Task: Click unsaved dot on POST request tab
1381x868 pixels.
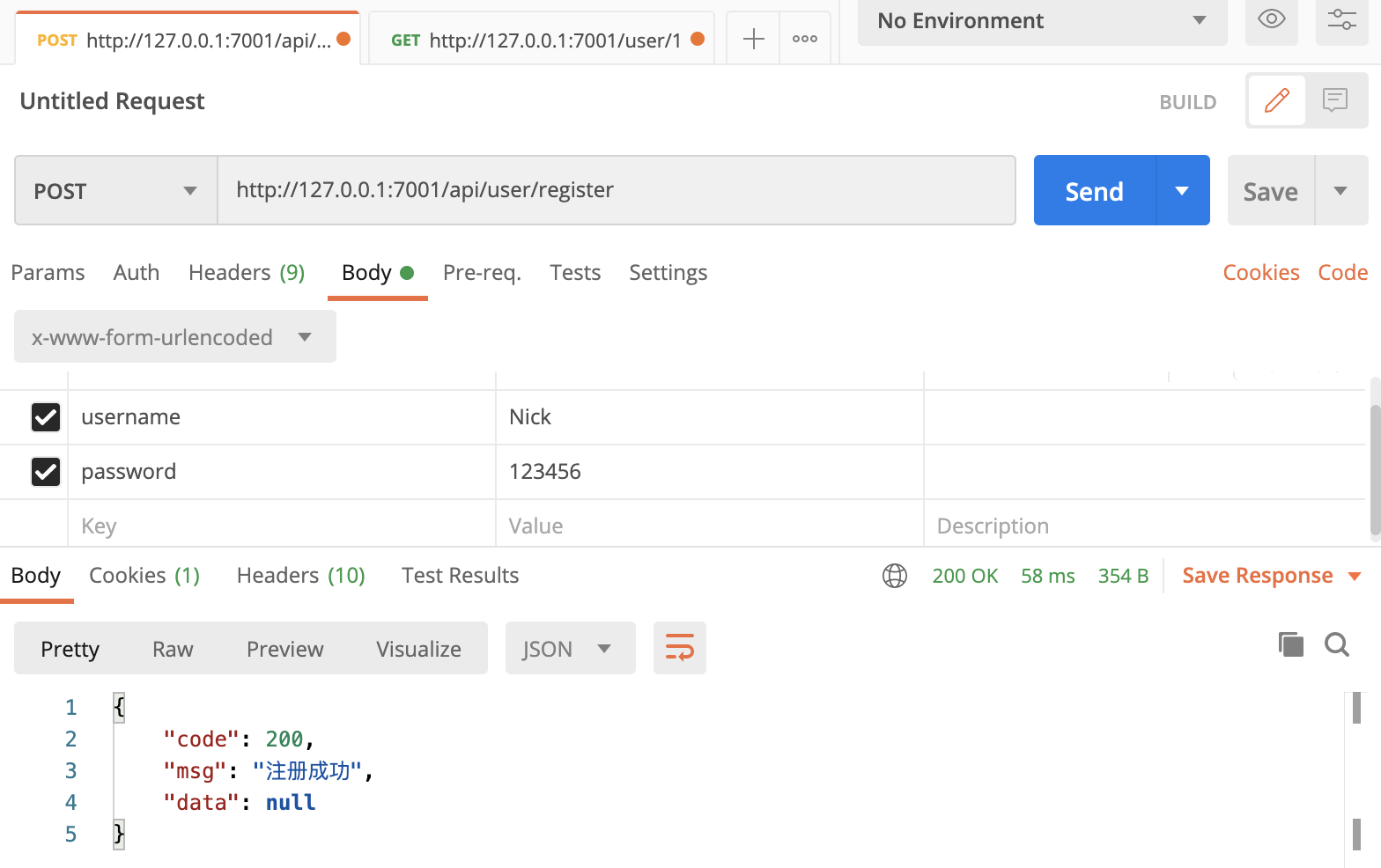Action: [343, 39]
